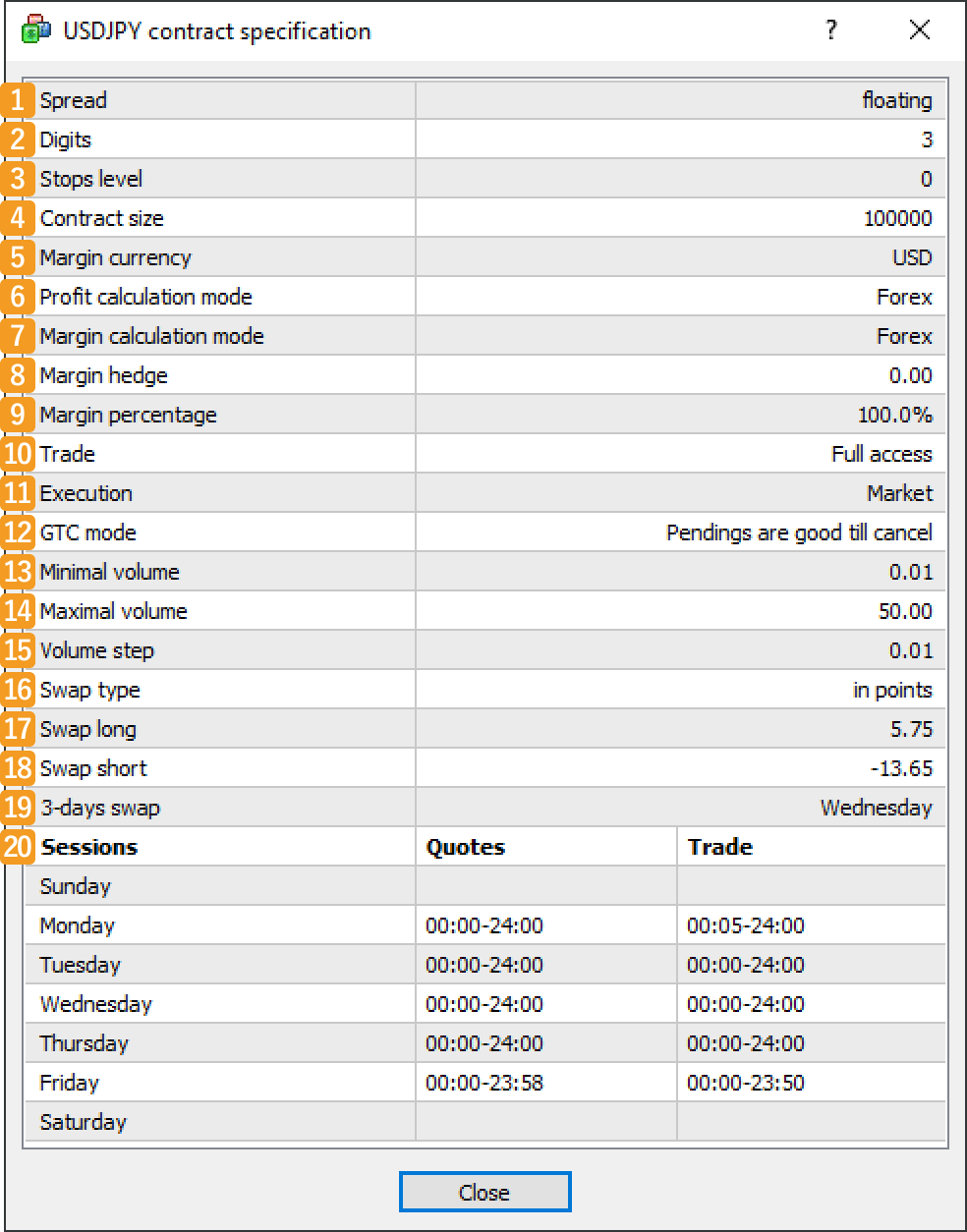Close the dialog with the X button

[920, 30]
